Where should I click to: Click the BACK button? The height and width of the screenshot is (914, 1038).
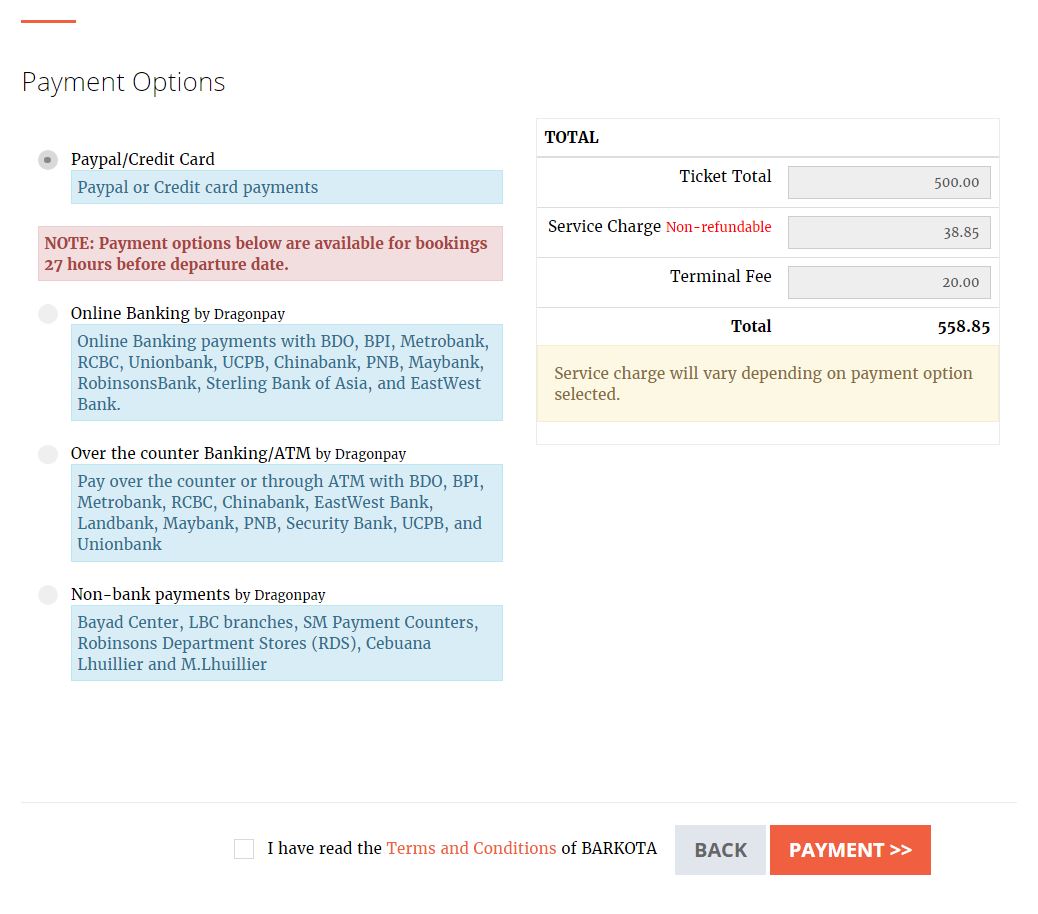pyautogui.click(x=720, y=850)
